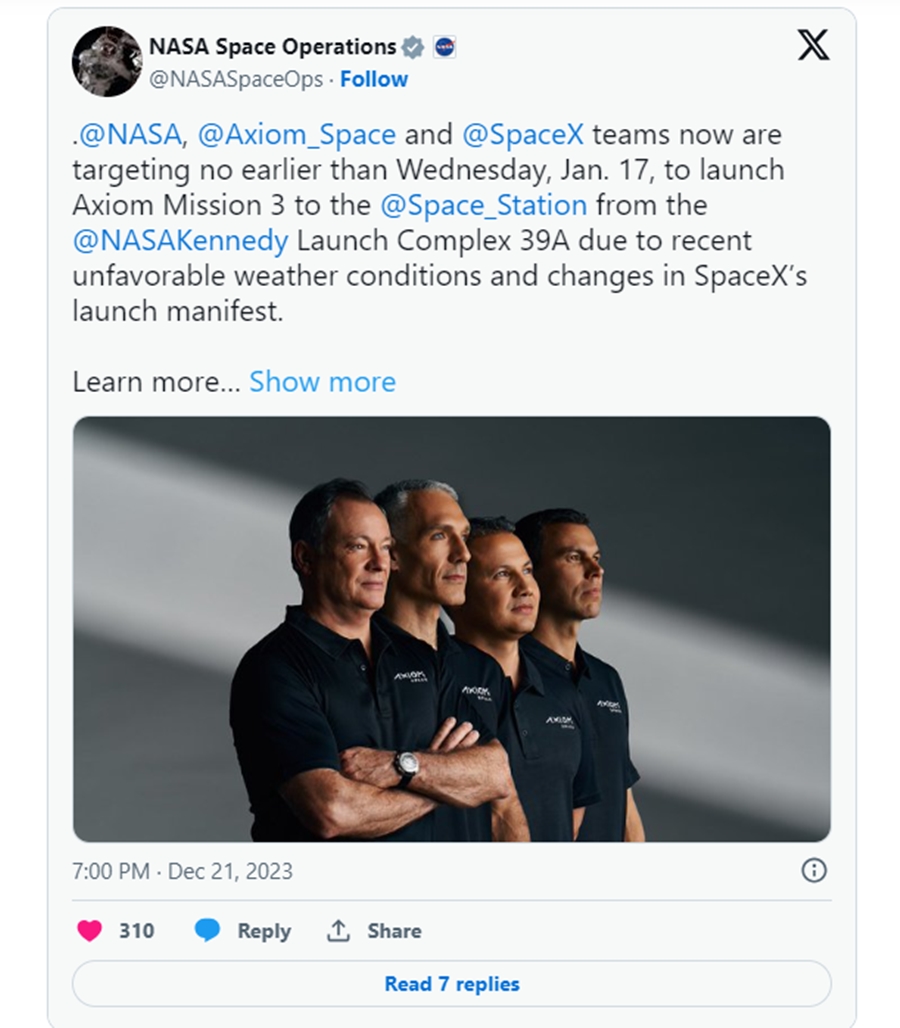
Task: Click the verified badge next to account name
Action: tap(412, 47)
